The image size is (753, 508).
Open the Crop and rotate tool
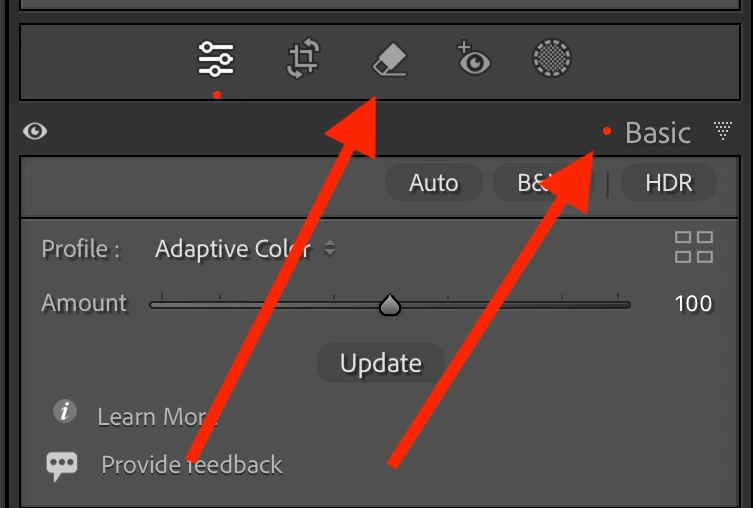pos(303,59)
